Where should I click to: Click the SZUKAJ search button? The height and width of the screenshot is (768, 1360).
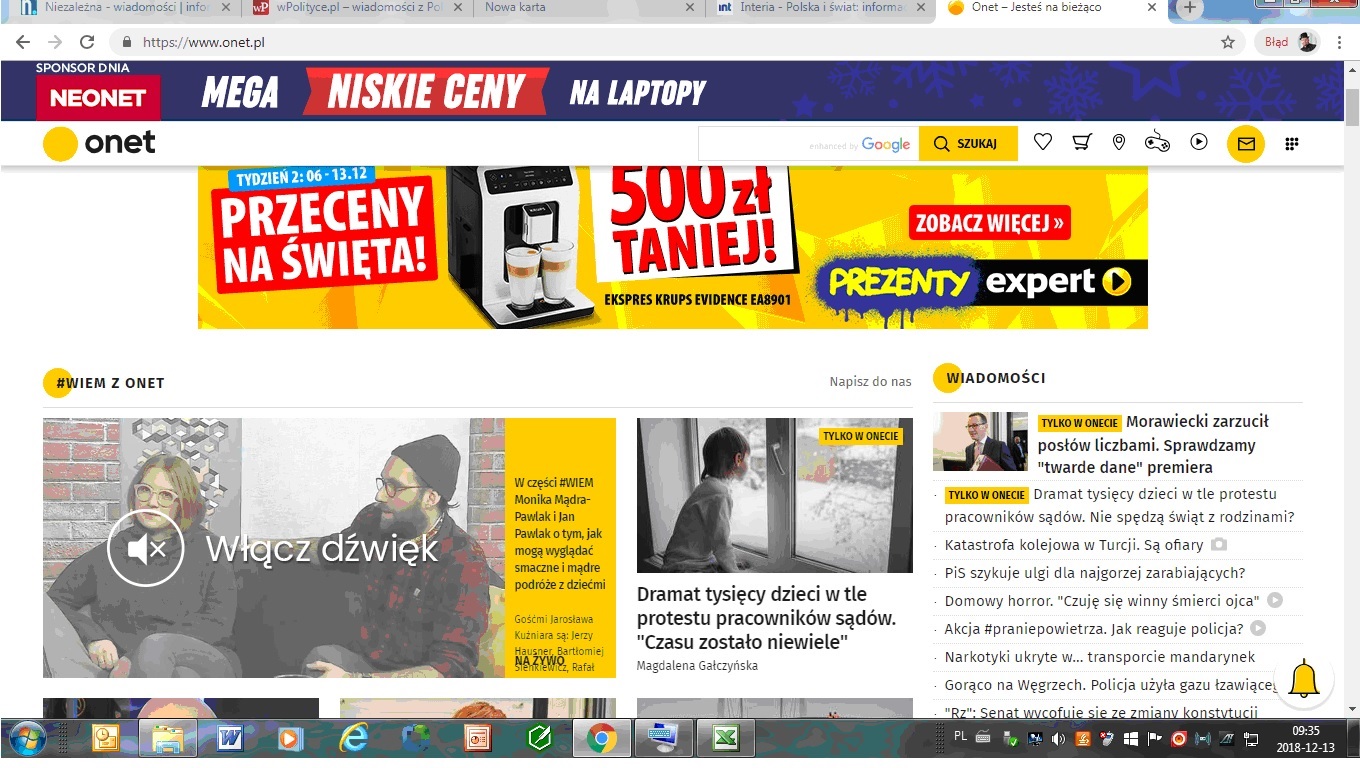968,144
